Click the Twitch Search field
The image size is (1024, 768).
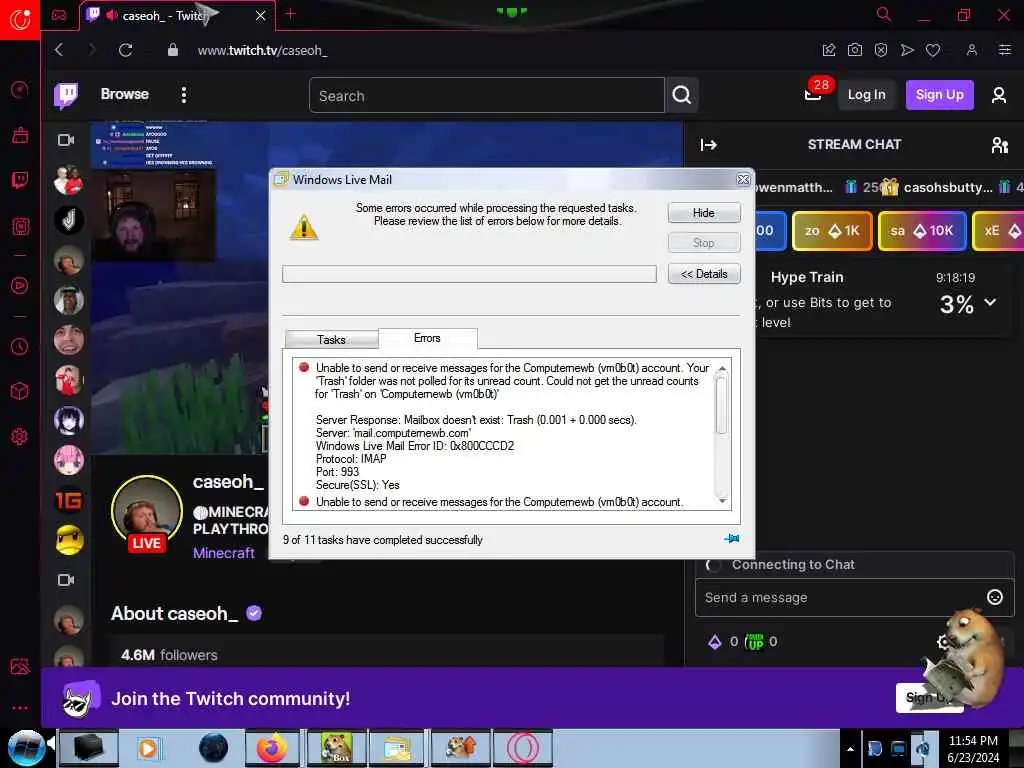click(x=487, y=95)
